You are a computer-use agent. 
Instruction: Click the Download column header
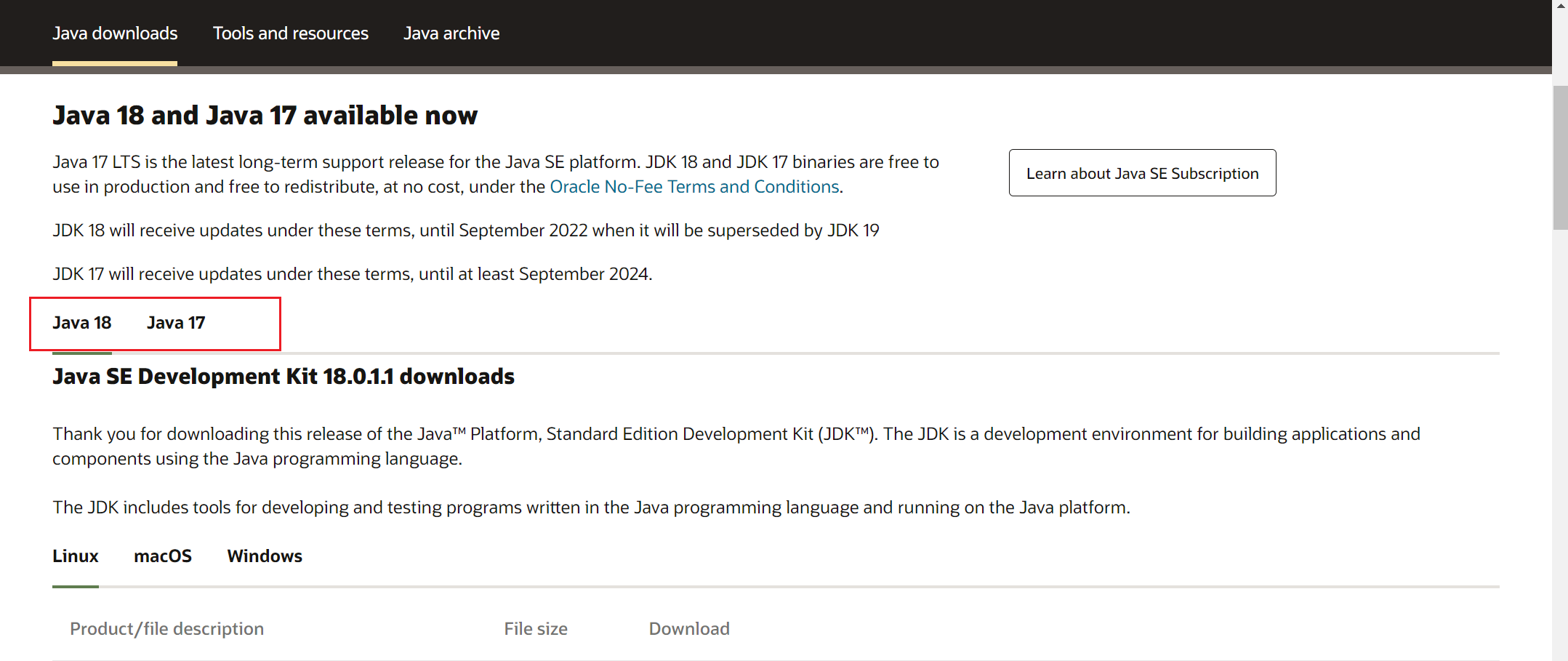[x=689, y=629]
